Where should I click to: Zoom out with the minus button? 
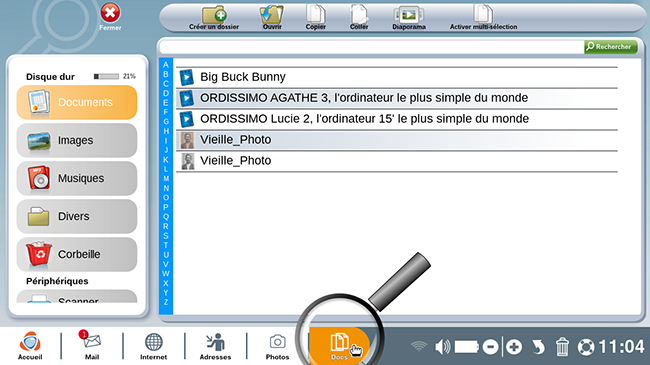[x=490, y=347]
